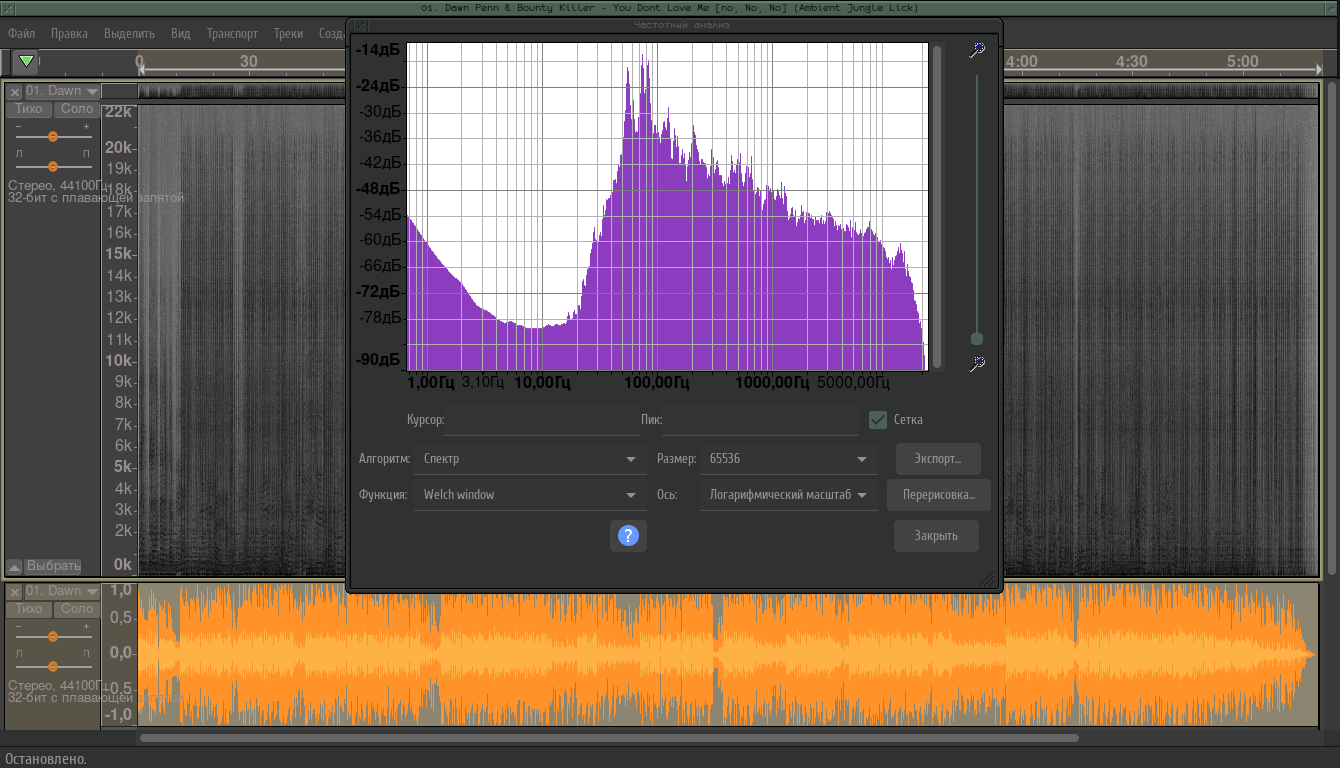Open the Ось dropdown with logarithmic scale
The image size is (1340, 768).
(788, 495)
